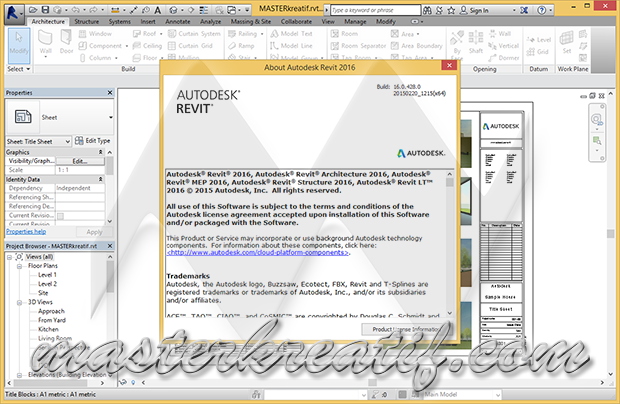The image size is (620, 404).
Task: Open the Sign In dropdown arrow
Action: (514, 11)
